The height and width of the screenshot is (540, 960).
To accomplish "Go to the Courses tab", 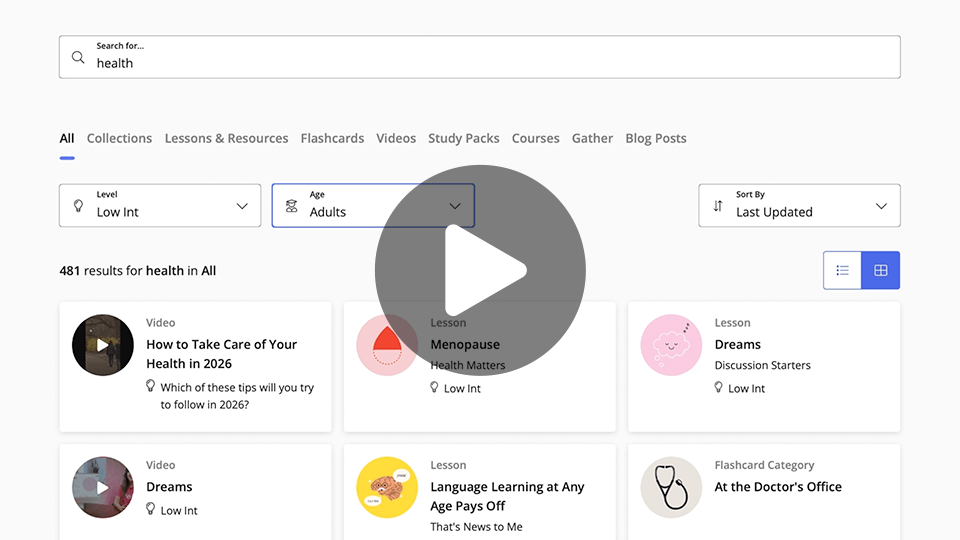I will pos(536,138).
